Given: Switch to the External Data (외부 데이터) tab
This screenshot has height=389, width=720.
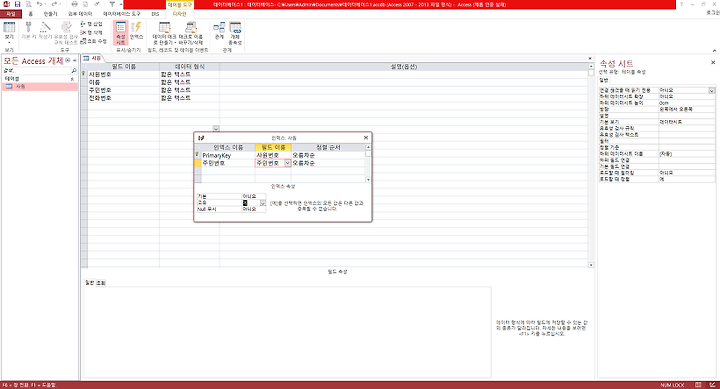Looking at the screenshot, I should tap(80, 14).
